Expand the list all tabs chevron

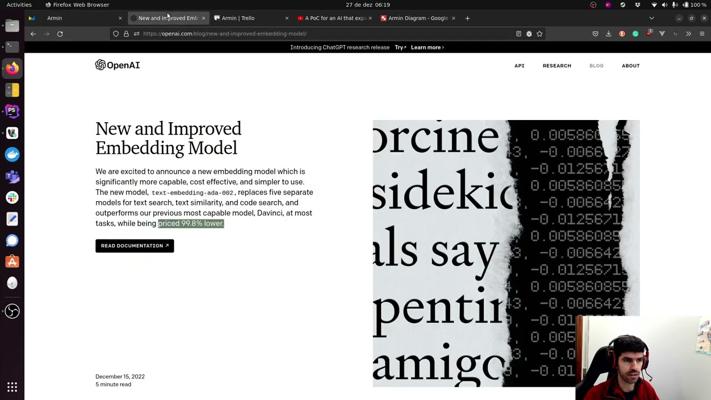pos(652,18)
